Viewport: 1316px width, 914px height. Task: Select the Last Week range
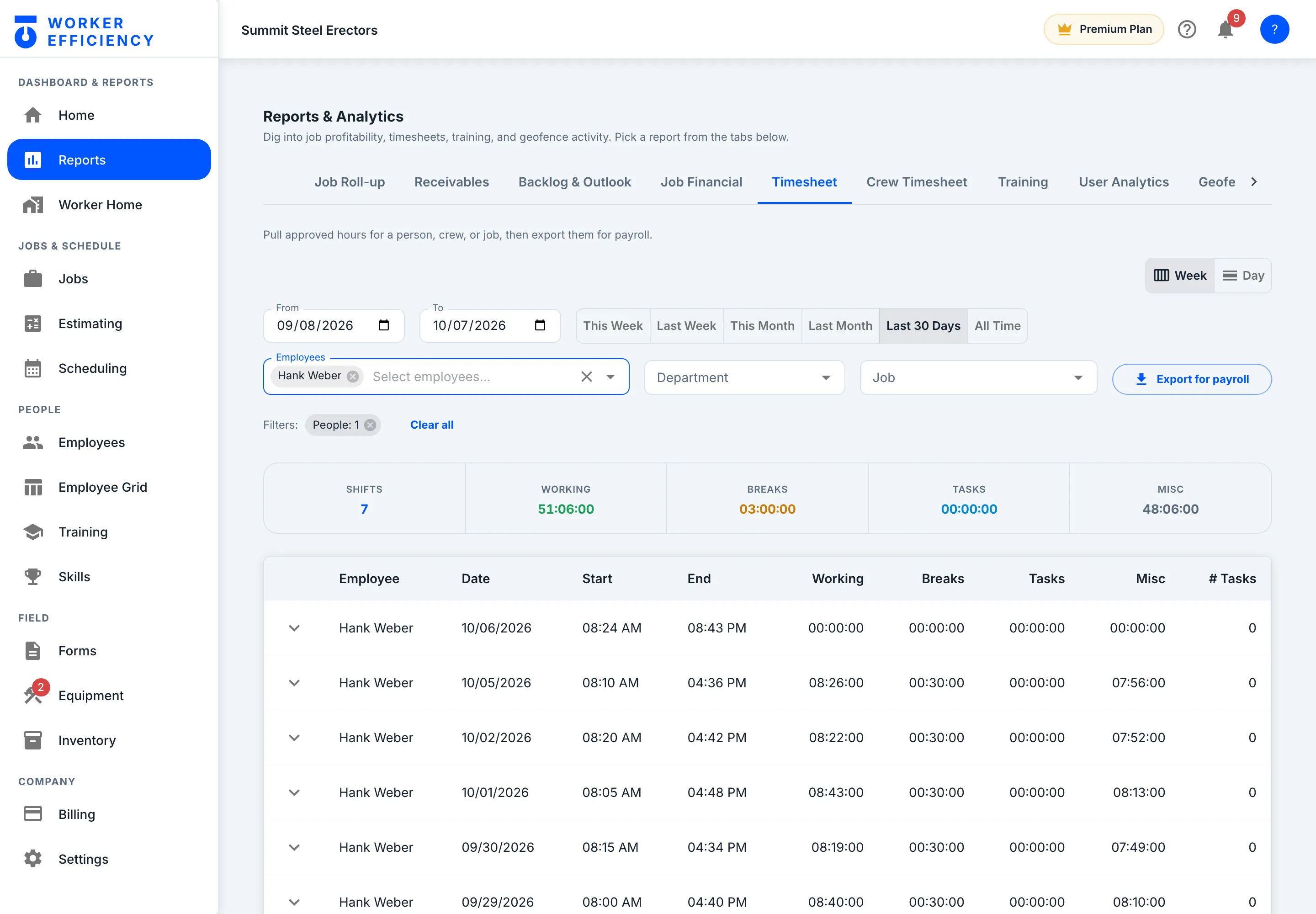point(686,326)
